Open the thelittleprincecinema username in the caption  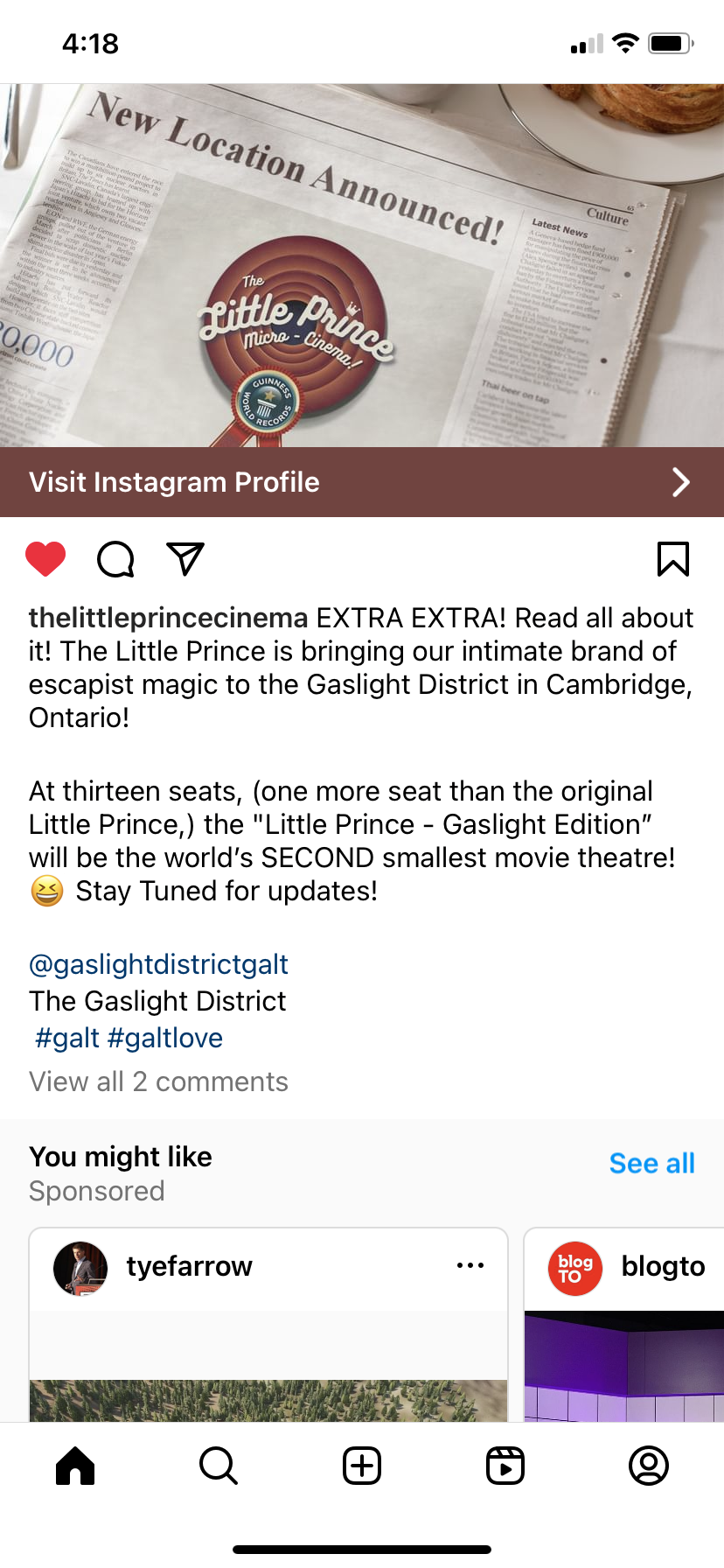[x=168, y=618]
